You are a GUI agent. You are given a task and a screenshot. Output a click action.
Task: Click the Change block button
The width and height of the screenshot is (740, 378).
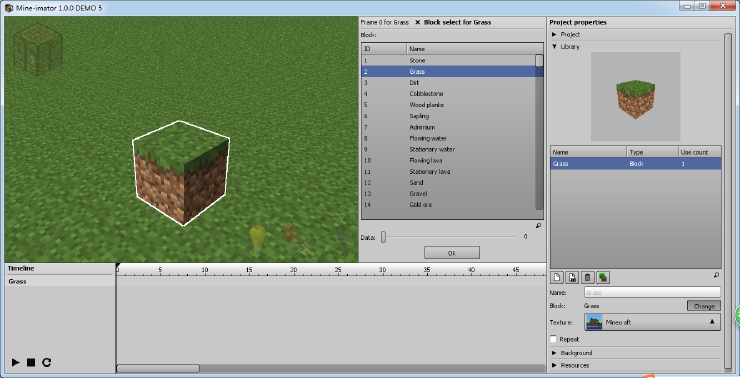pos(704,306)
